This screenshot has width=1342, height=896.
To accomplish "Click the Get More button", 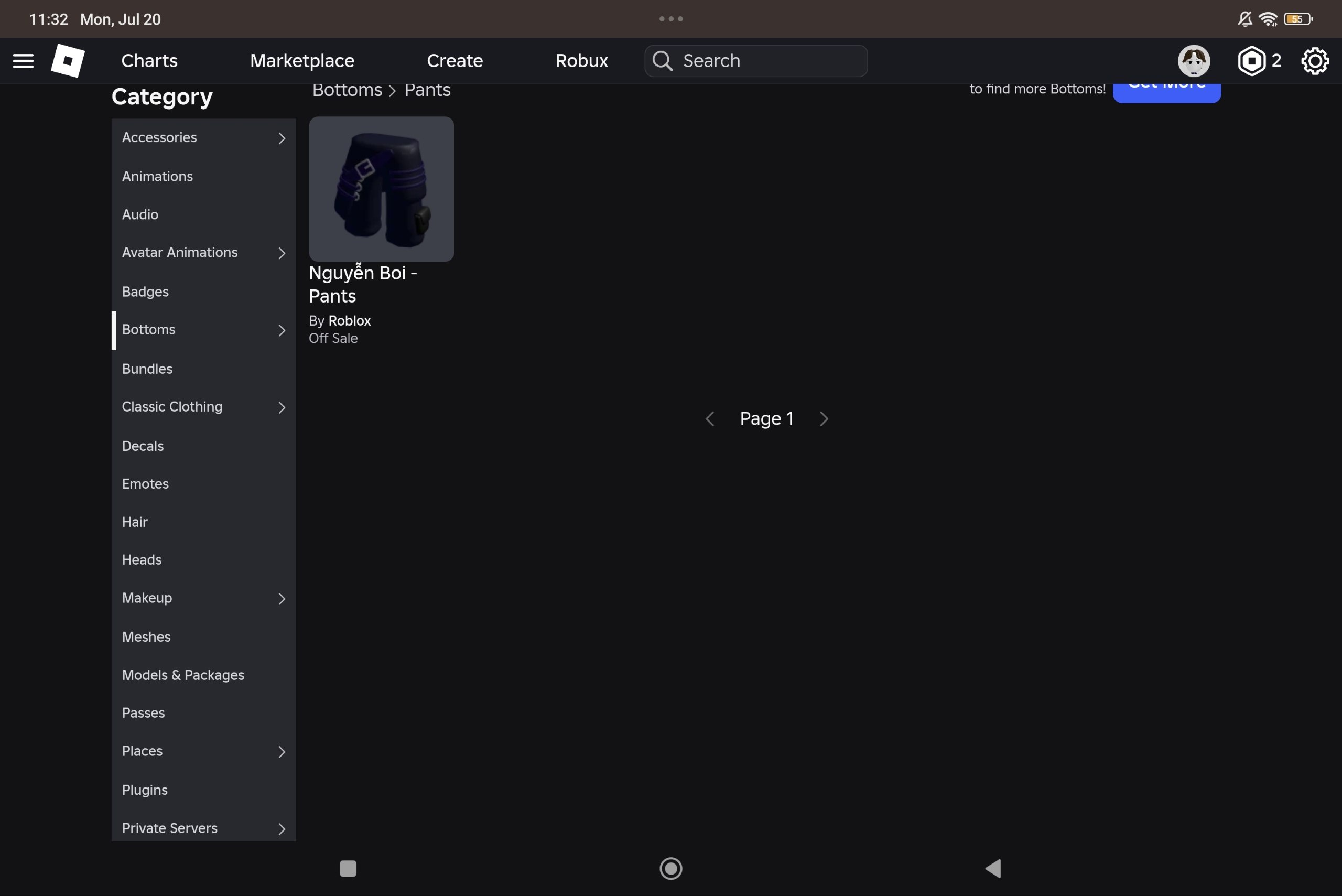I will [1166, 91].
